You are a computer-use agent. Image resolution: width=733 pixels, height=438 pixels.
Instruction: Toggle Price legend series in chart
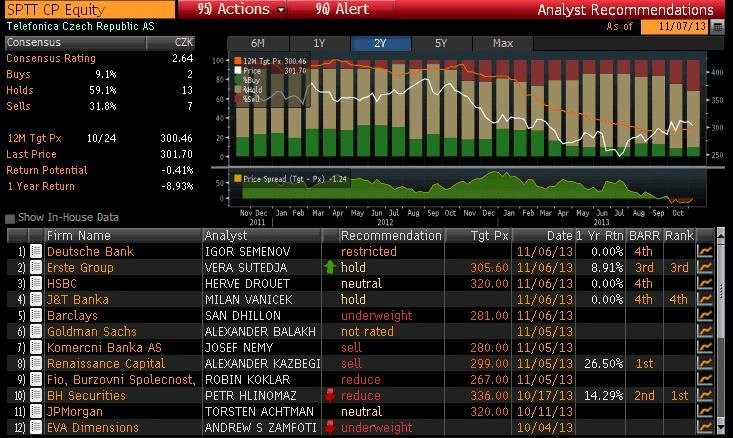pyautogui.click(x=238, y=71)
